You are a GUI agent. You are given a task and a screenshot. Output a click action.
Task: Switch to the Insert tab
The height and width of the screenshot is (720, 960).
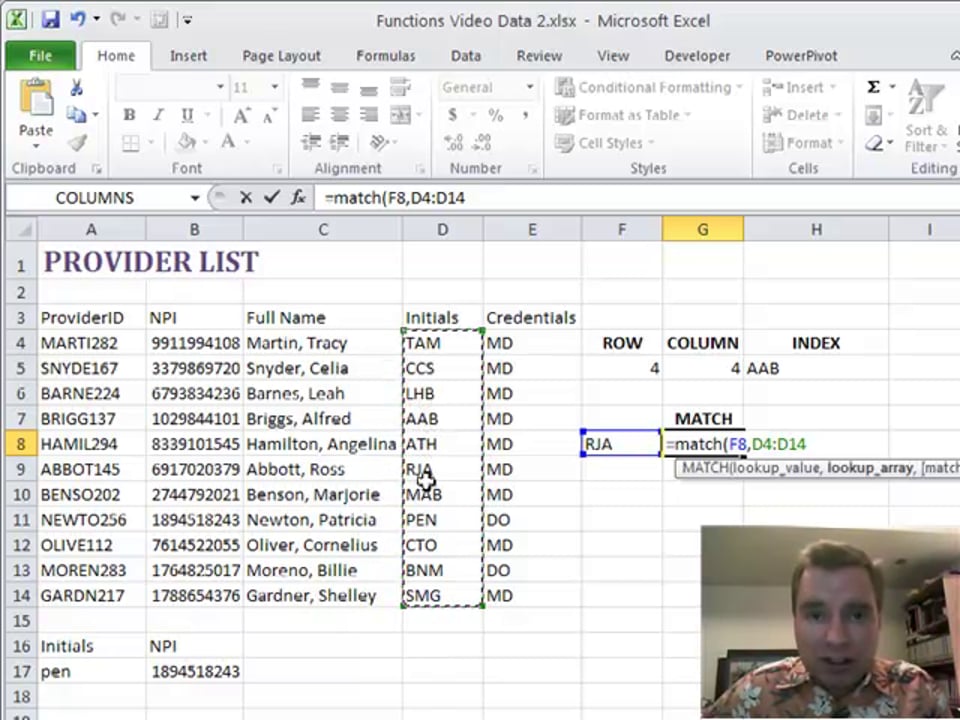coord(188,56)
